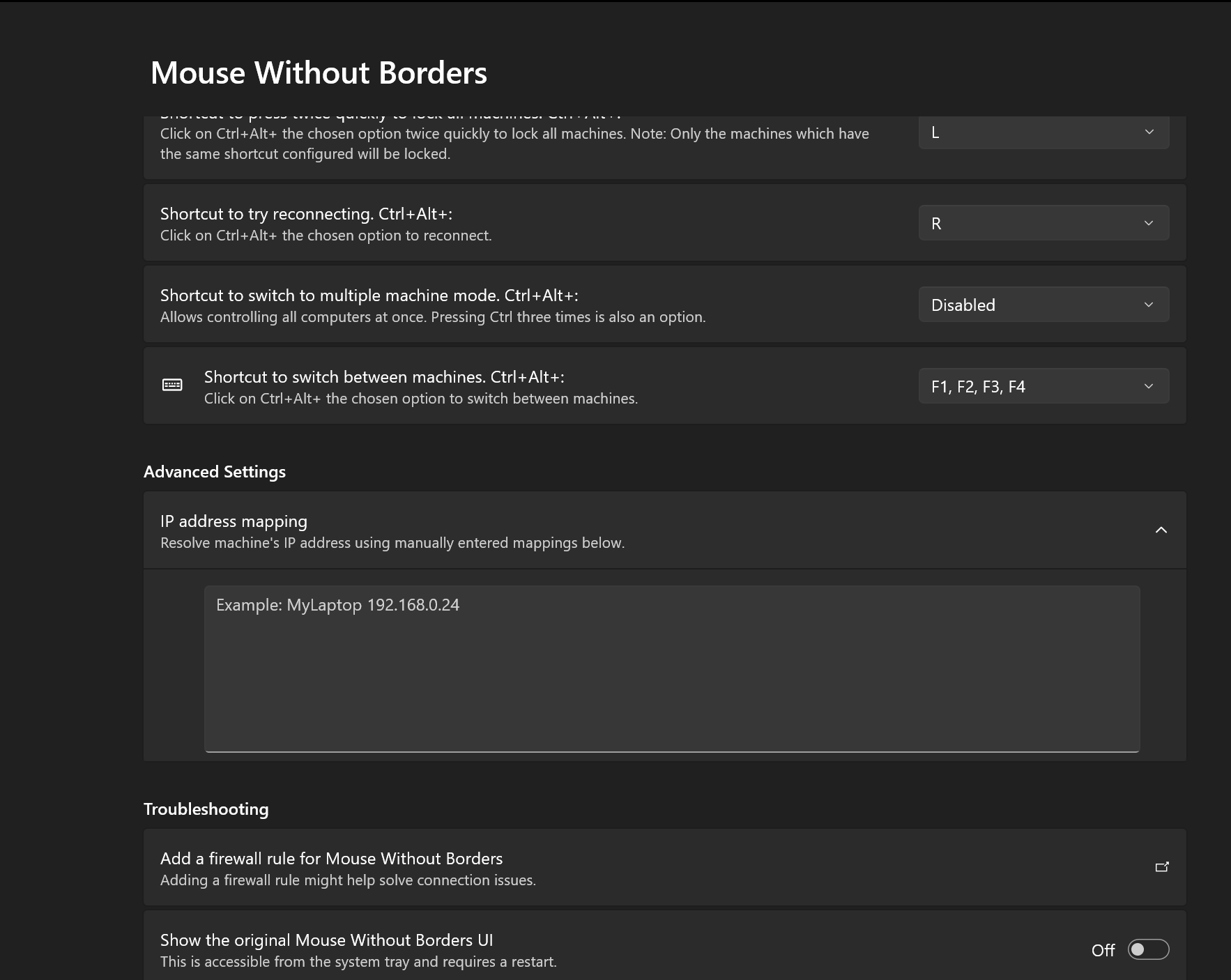The width and height of the screenshot is (1231, 980).
Task: Click the 'chosen option to switch between machines' description
Action: [421, 399]
